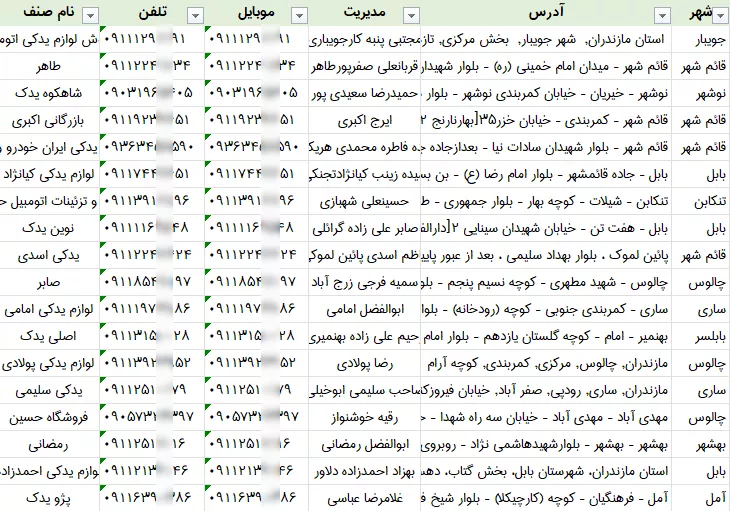
Task: Select trade name cell اصلی یدک
Action: point(49,336)
